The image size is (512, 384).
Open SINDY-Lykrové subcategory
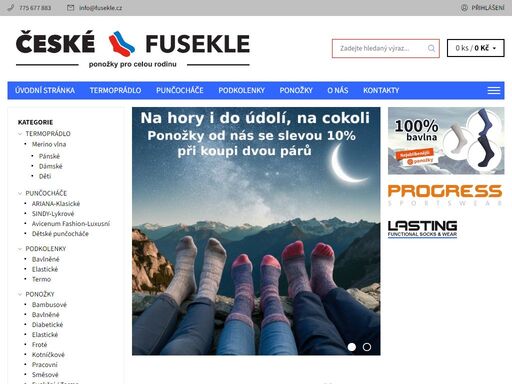[x=53, y=214]
